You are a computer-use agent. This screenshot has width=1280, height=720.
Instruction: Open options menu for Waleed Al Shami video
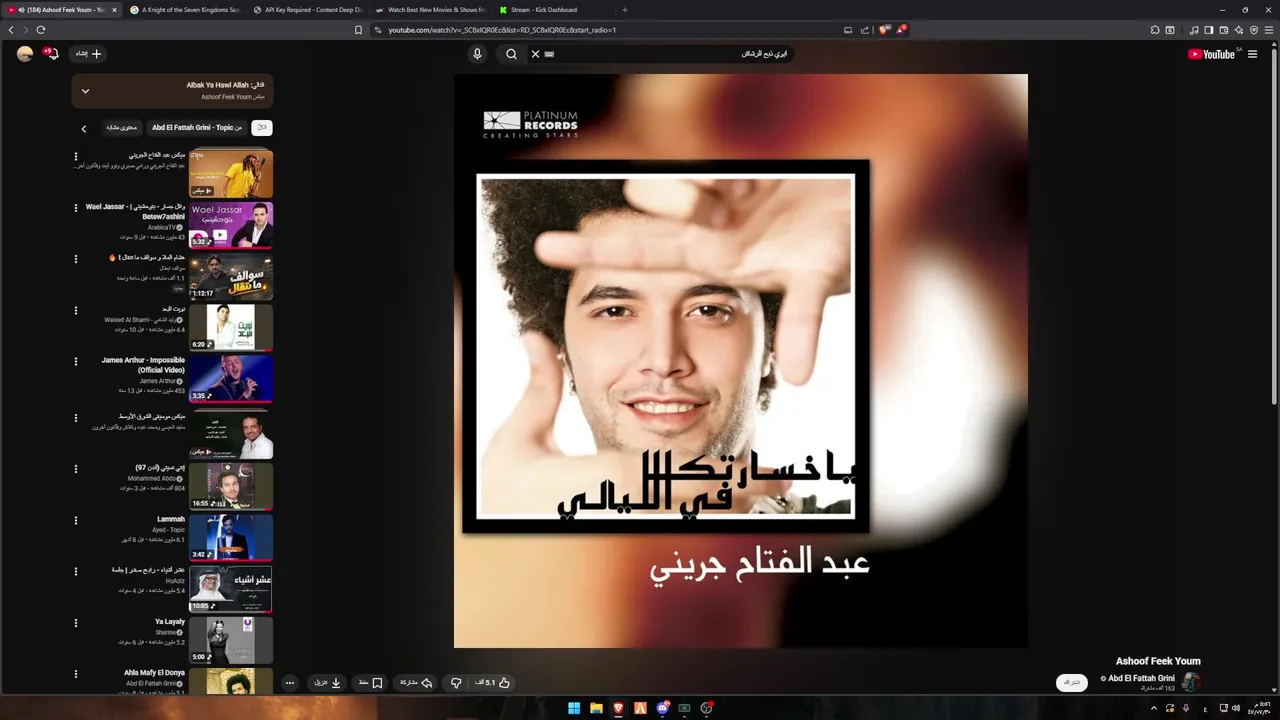75,311
